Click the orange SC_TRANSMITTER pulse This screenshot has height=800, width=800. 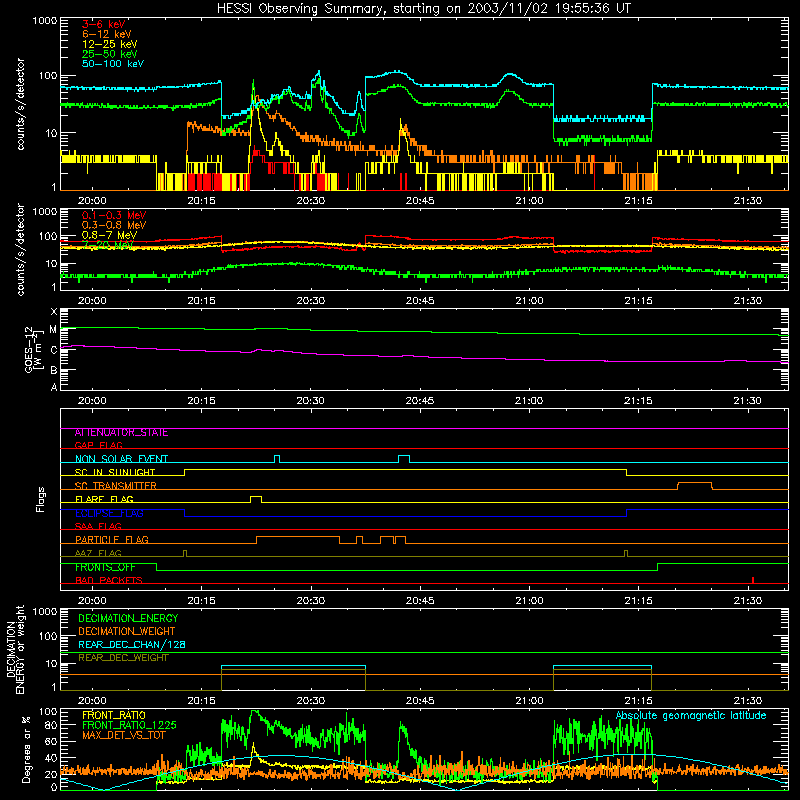click(x=695, y=486)
